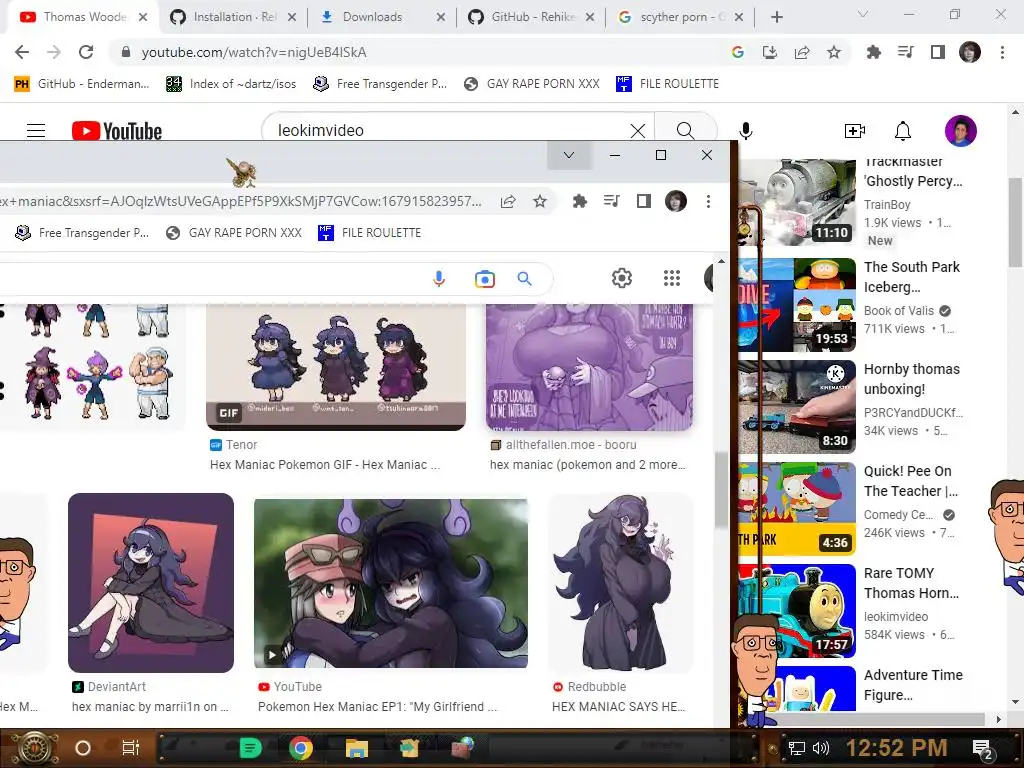Screen dimensions: 1024x768
Task: Open the Windows Start steampunk button
Action: tap(35, 748)
